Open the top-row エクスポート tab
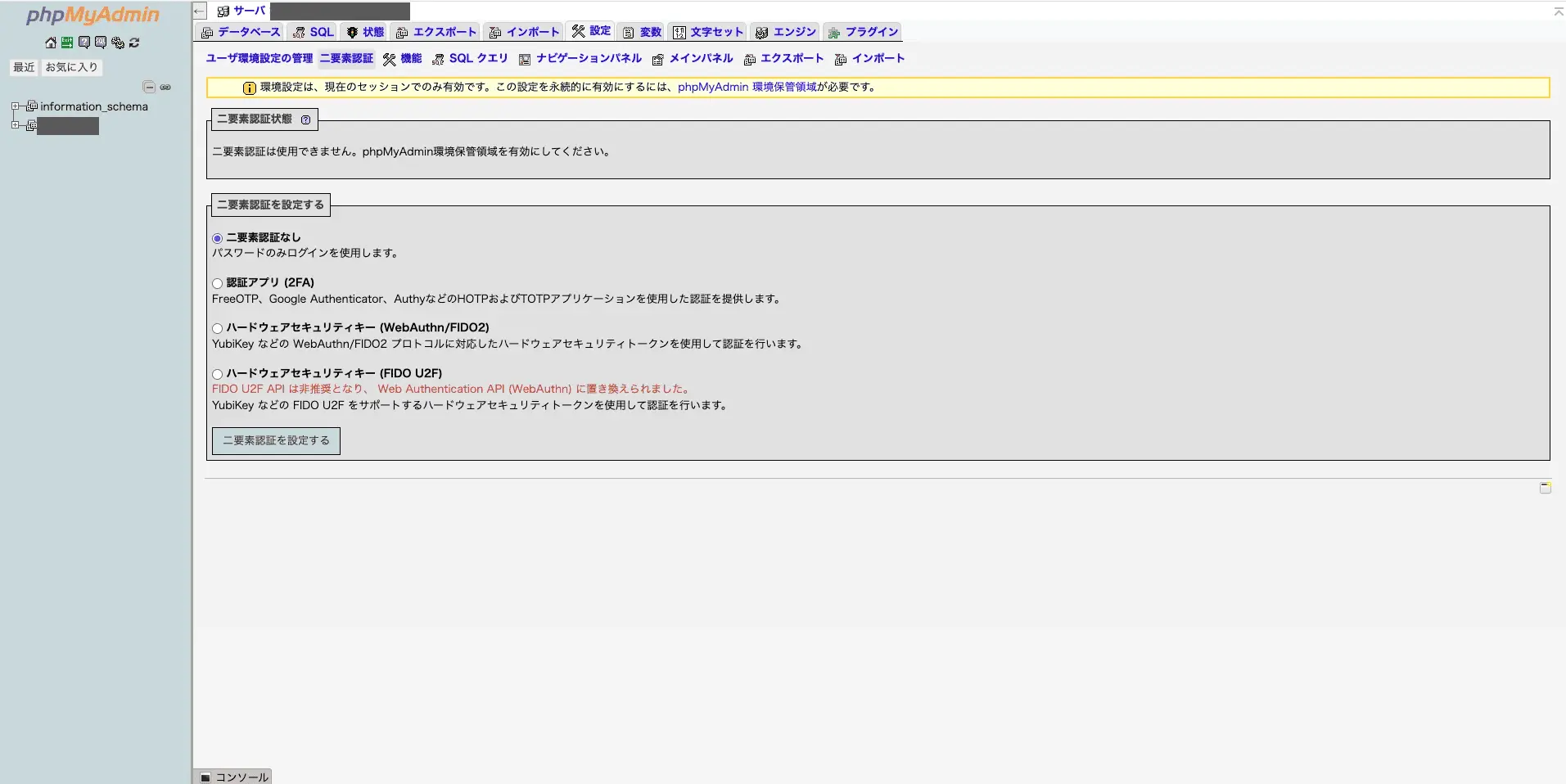This screenshot has height=784, width=1566. (x=436, y=32)
